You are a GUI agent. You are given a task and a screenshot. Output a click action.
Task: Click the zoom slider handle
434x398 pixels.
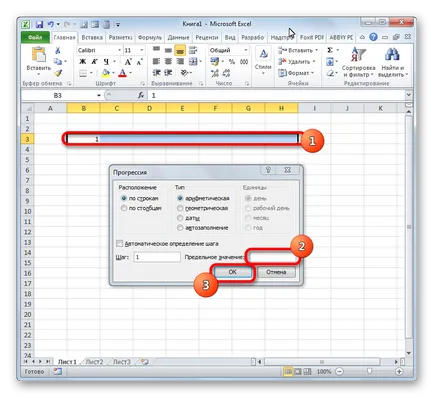[369, 371]
